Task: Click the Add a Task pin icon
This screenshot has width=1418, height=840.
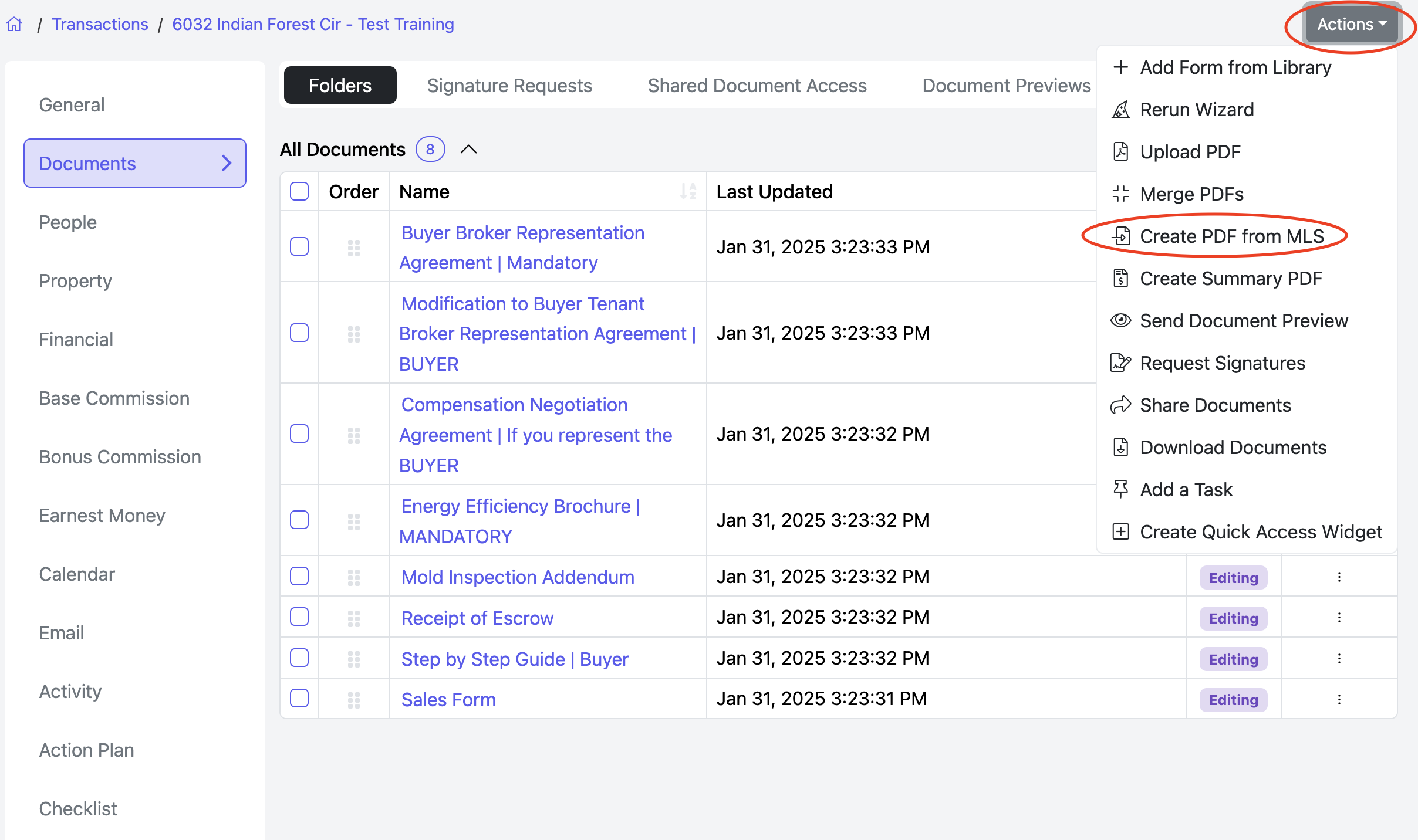Action: pos(1120,489)
